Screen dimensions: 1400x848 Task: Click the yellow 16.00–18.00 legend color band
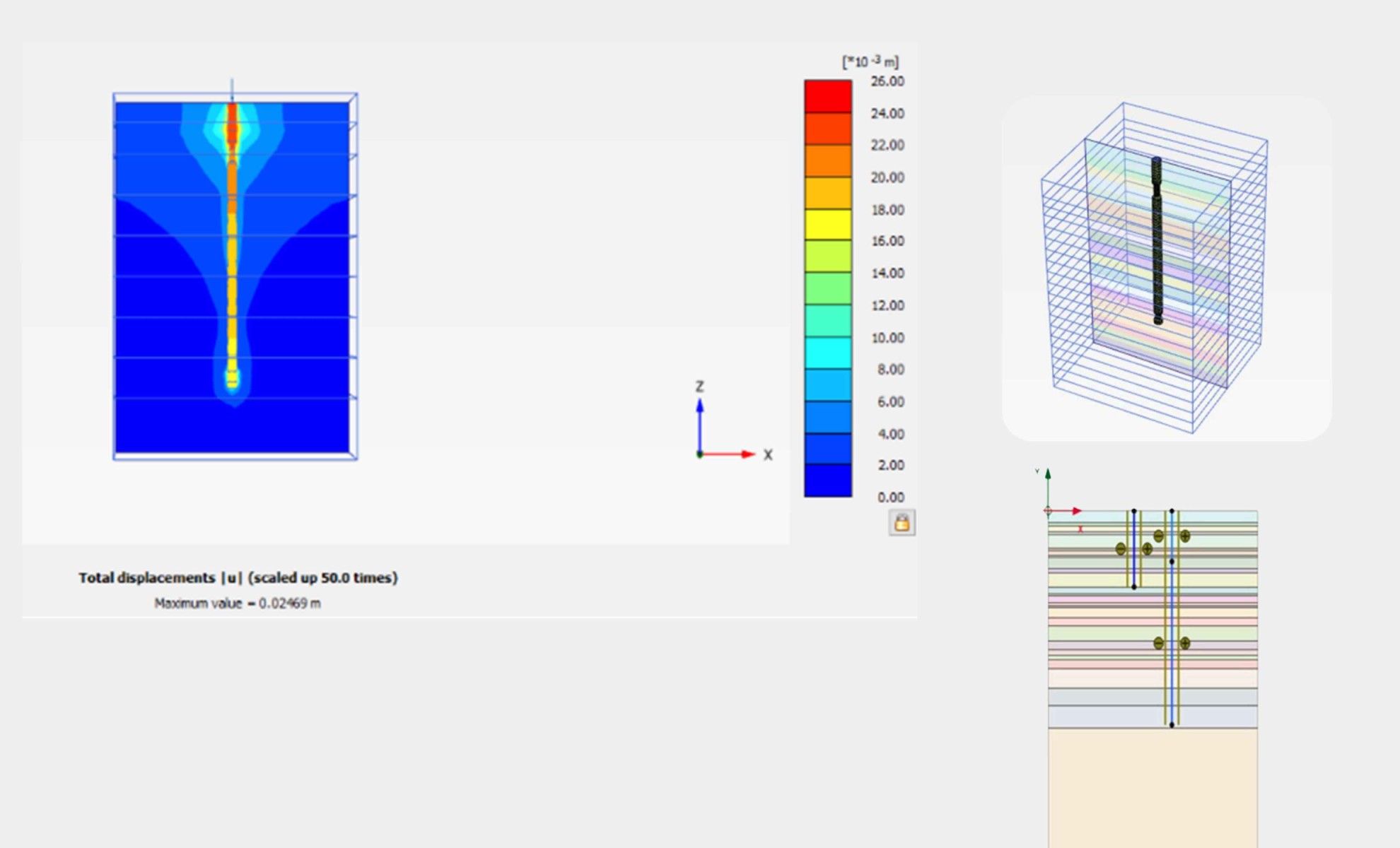pos(828,225)
